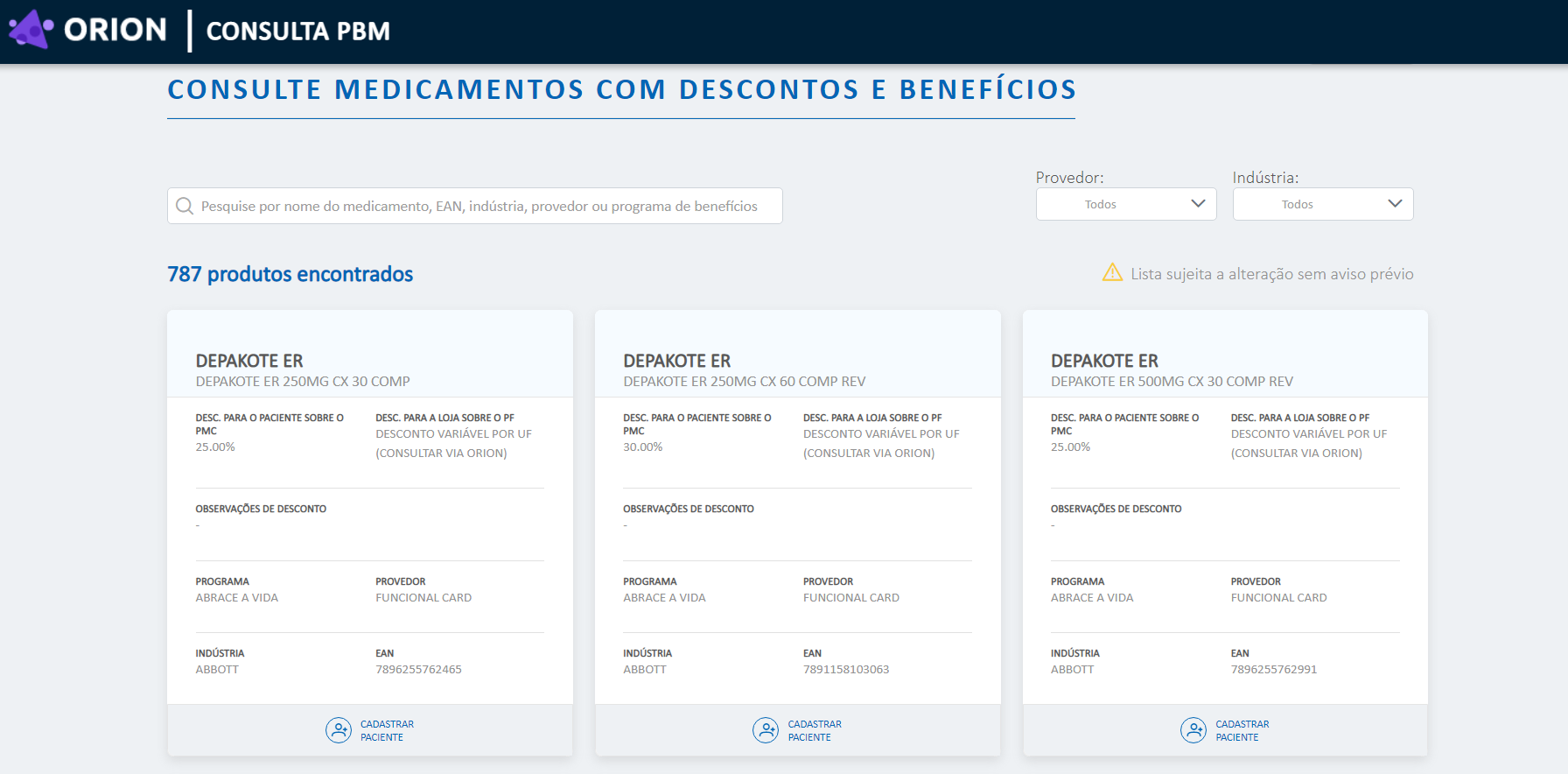Click the Orion logo icon in header
Image resolution: width=1568 pixels, height=774 pixels.
coord(31,30)
